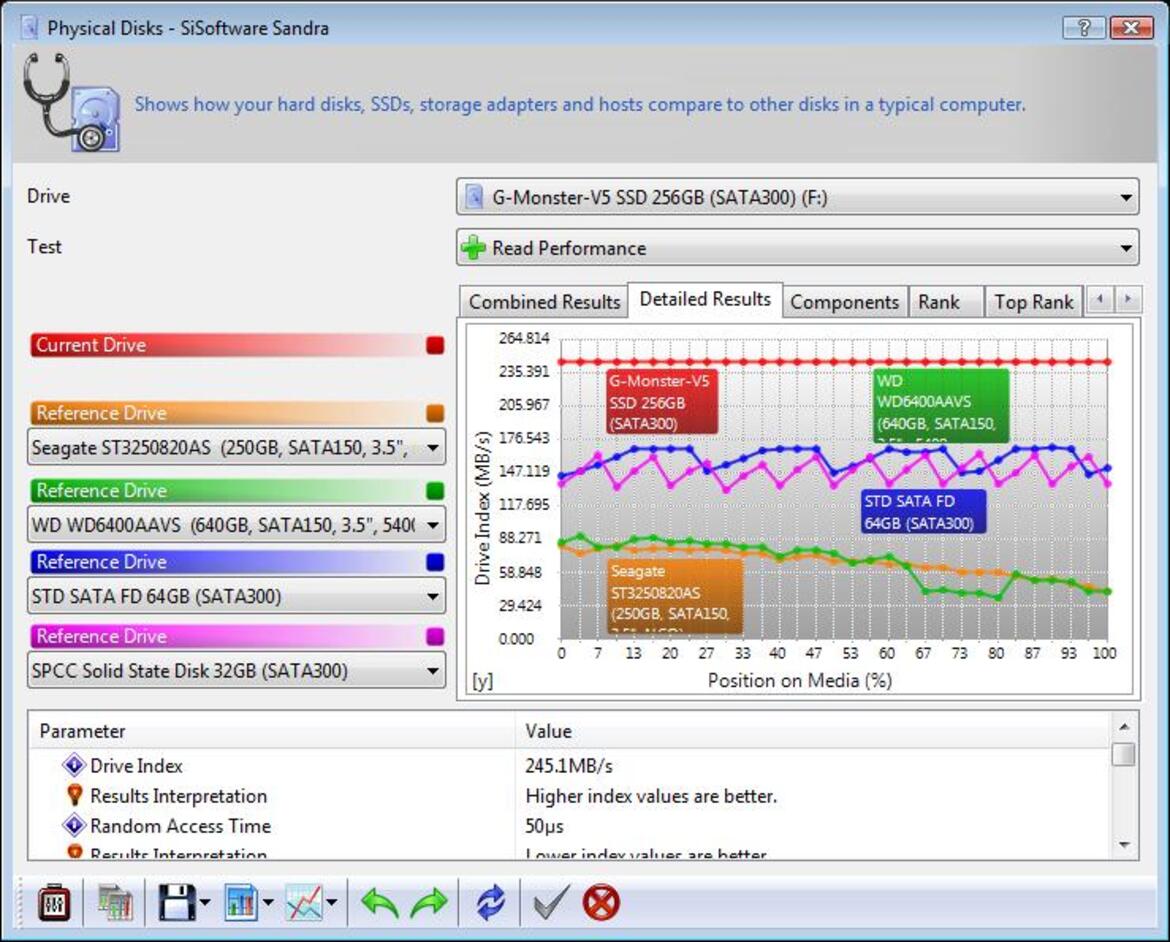Click the drive icon next to G-Monster-V5
Image resolution: width=1170 pixels, height=942 pixels.
click(474, 197)
